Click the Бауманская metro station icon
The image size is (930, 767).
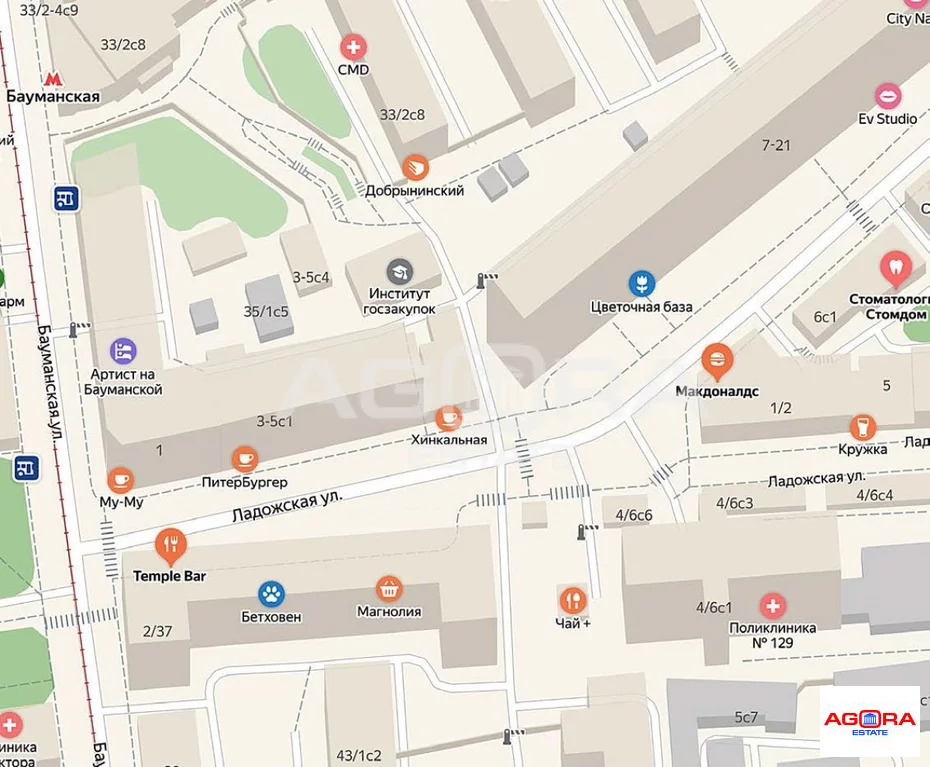53,78
